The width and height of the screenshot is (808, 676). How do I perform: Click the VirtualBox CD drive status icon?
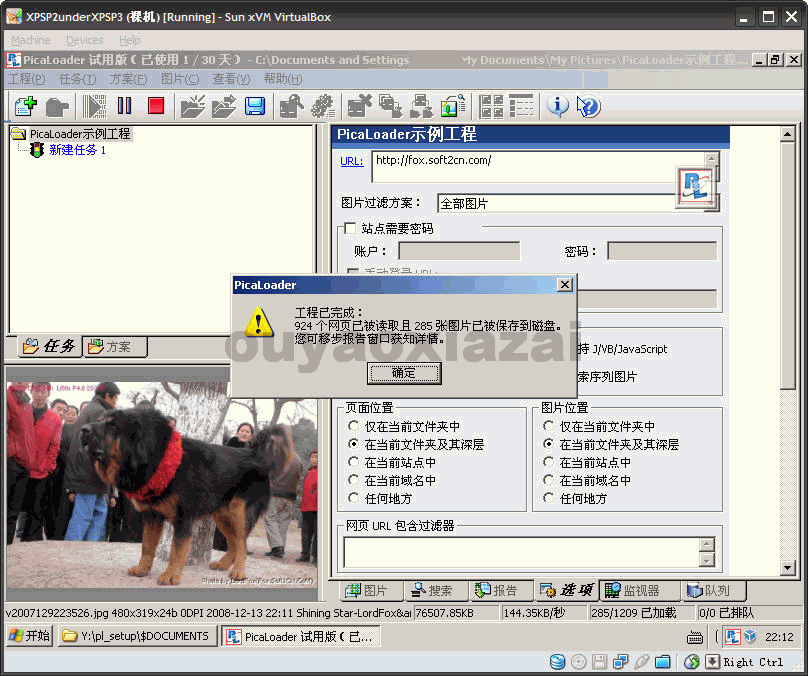(x=579, y=662)
